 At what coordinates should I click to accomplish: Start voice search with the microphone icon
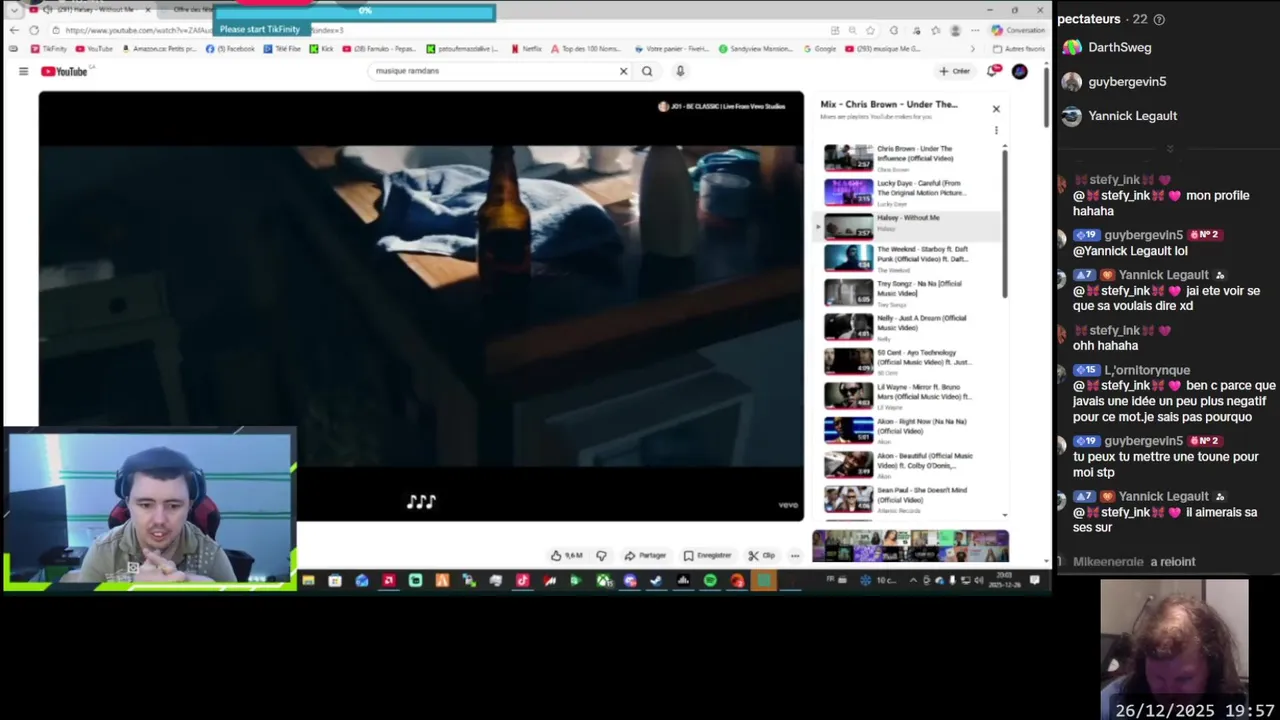(x=680, y=71)
